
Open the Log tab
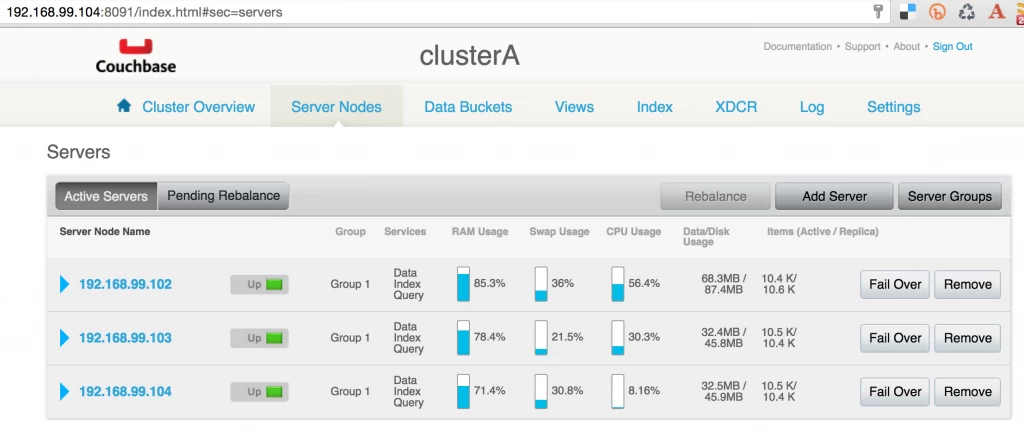click(812, 106)
